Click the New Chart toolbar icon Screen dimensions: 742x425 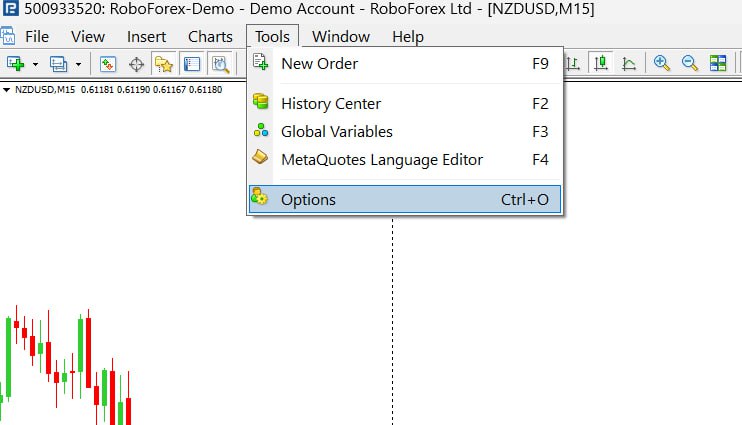coord(15,64)
